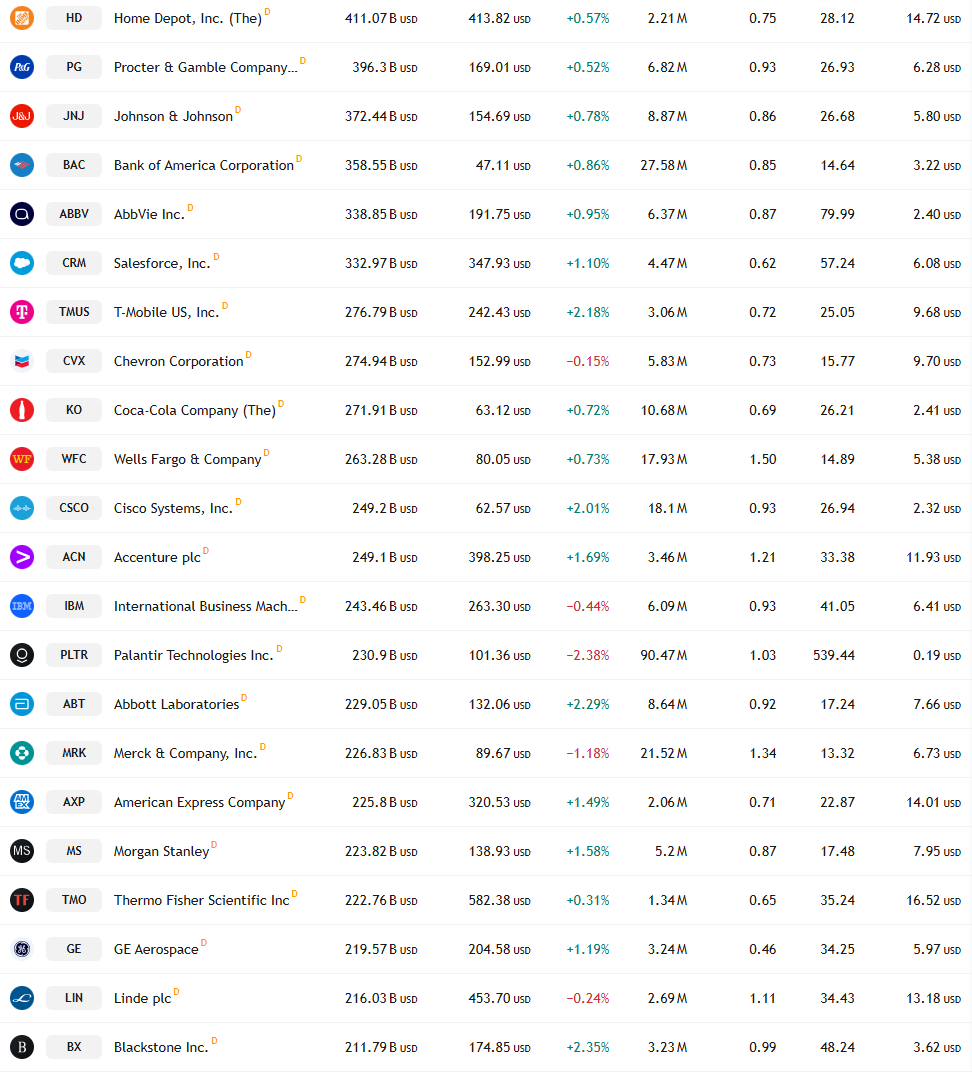Open the WFC ticker badge
Screen dimensions: 972x1072
[74, 459]
